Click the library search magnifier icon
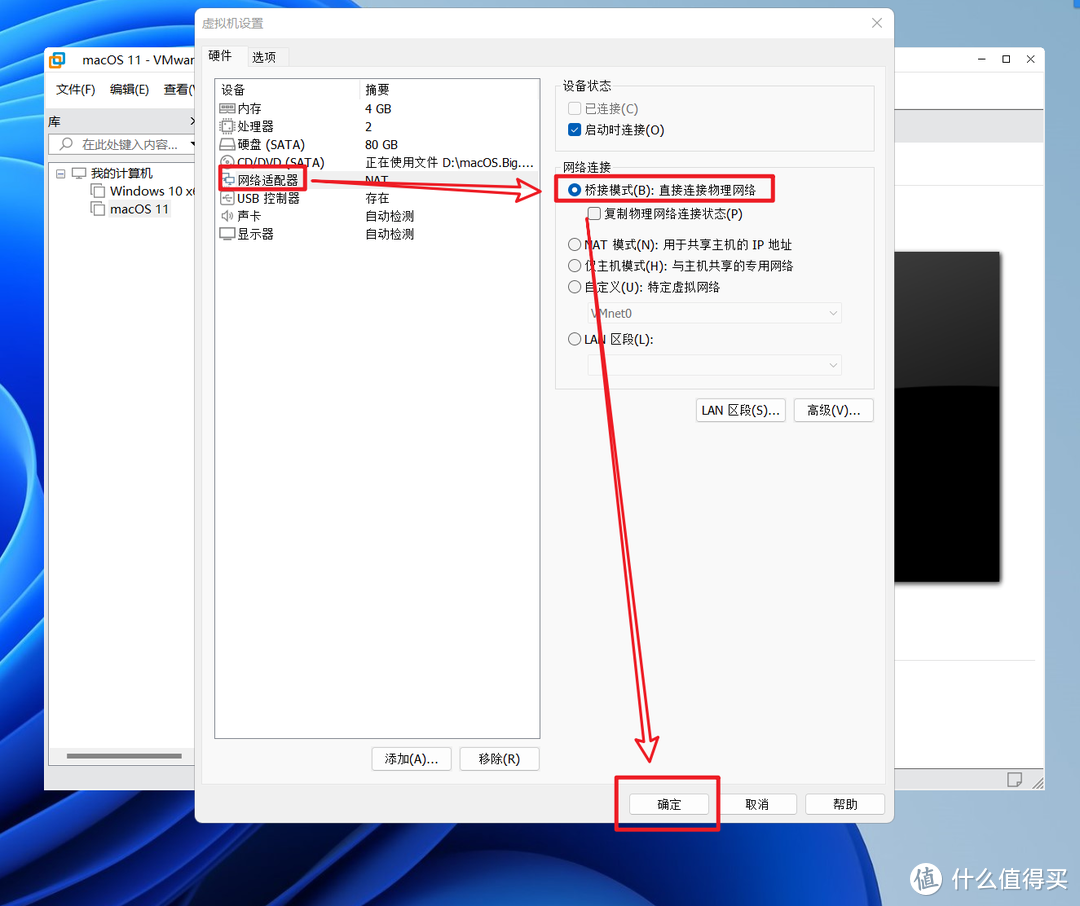The width and height of the screenshot is (1080, 906). click(x=66, y=144)
